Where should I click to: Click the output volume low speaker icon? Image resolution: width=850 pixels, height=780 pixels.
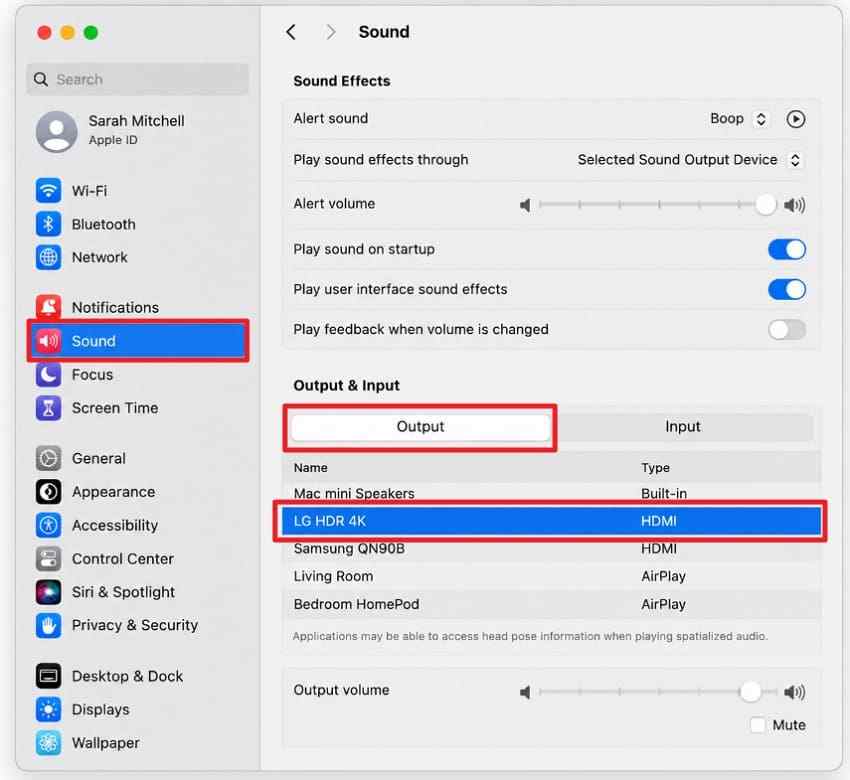525,692
